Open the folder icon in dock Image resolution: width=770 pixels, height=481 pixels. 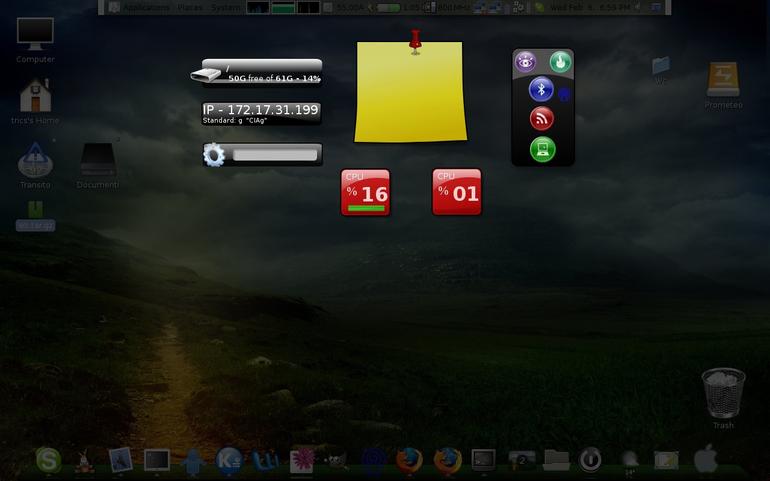(x=556, y=461)
